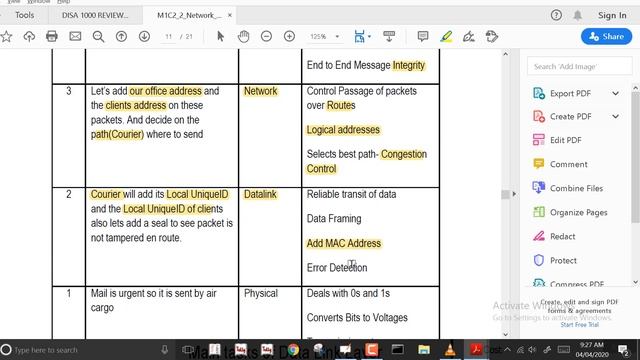
Task: Add a sticky note comment
Action: (x=423, y=36)
